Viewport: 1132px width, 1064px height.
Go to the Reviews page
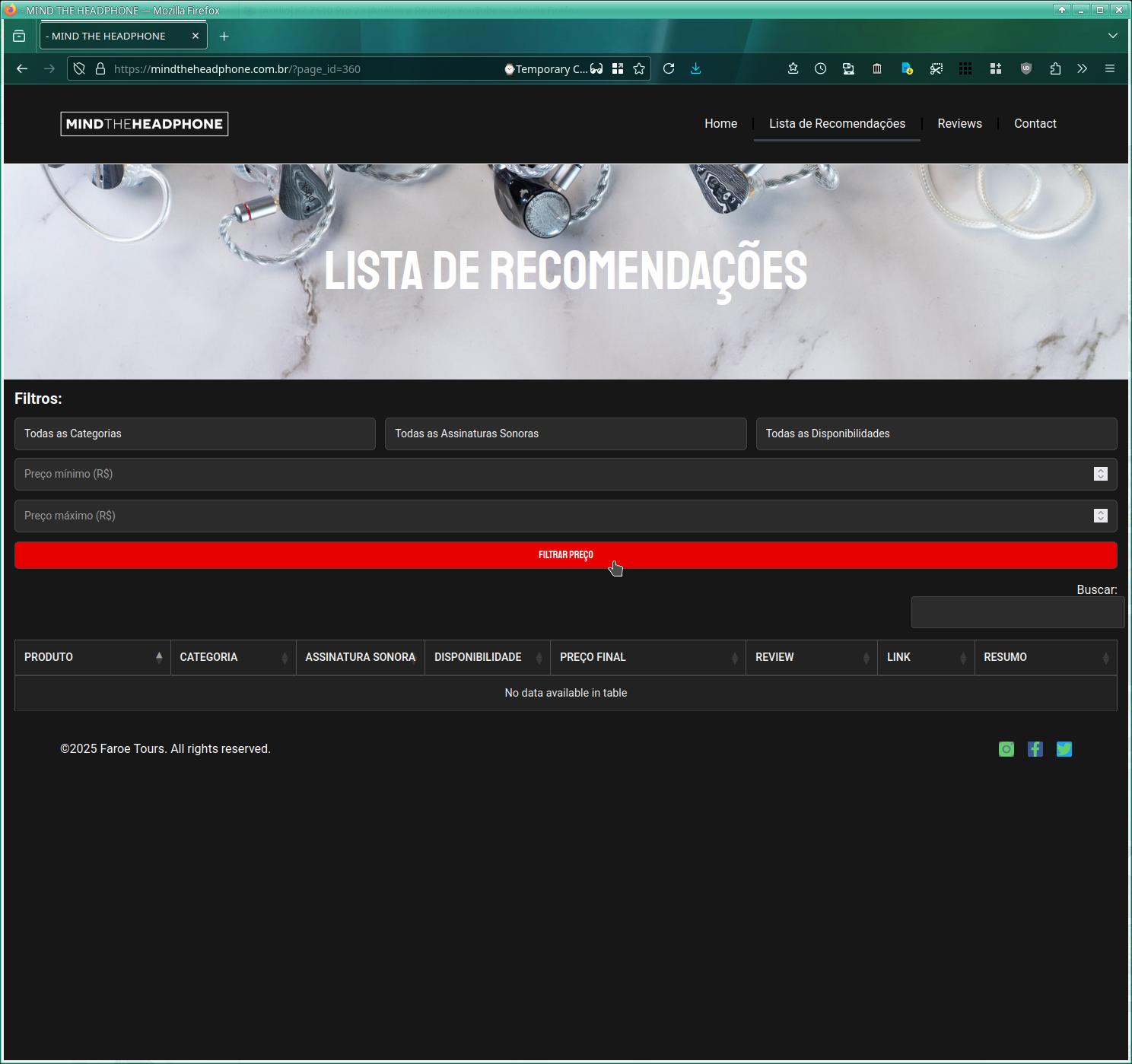click(x=959, y=123)
